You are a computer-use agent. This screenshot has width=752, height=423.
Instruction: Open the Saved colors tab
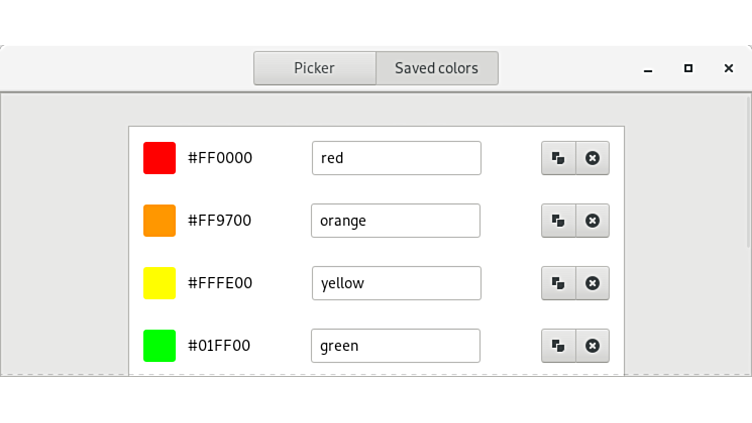436,69
